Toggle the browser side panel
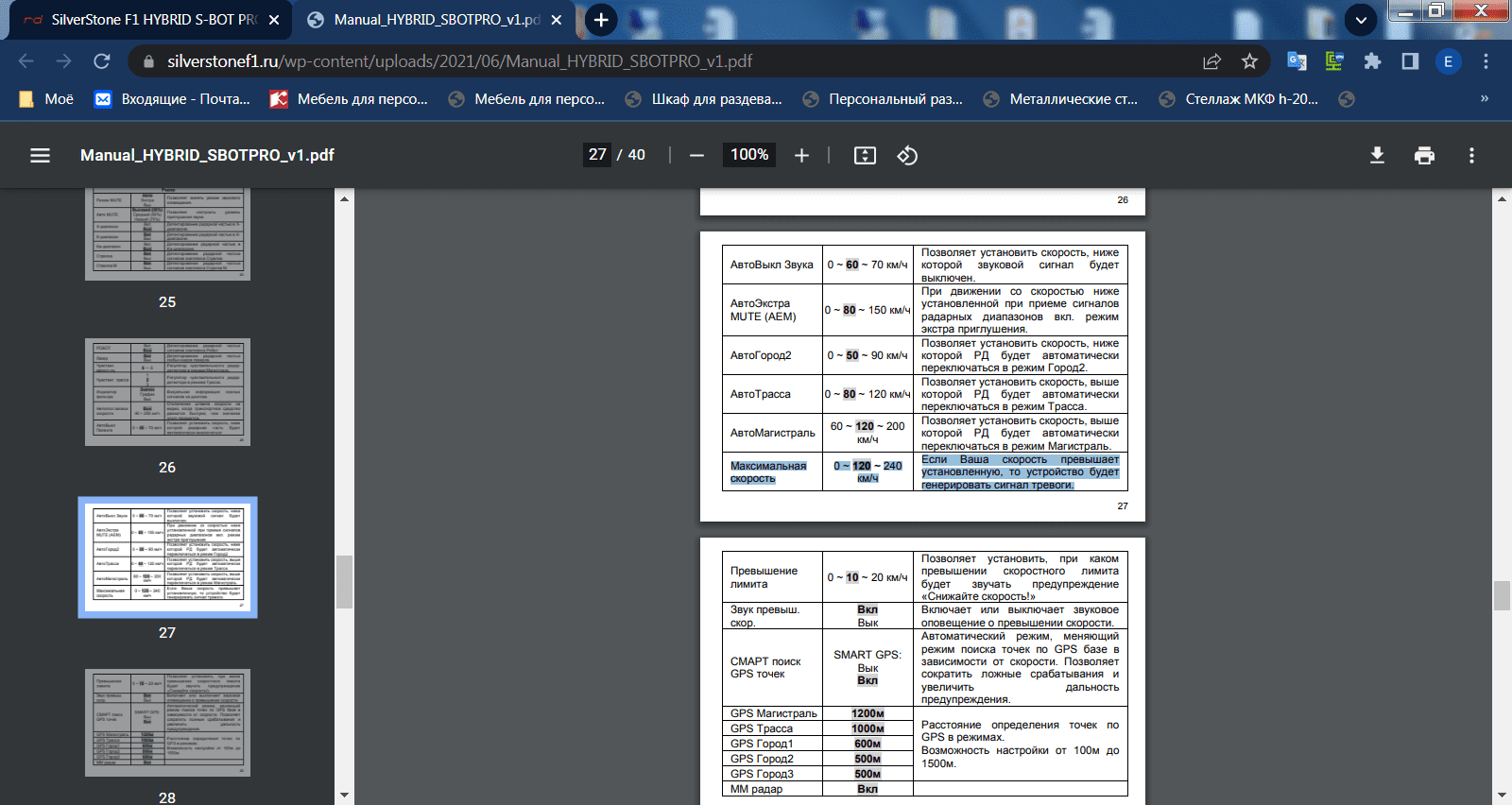Viewport: 1512px width, 805px height. (1410, 61)
